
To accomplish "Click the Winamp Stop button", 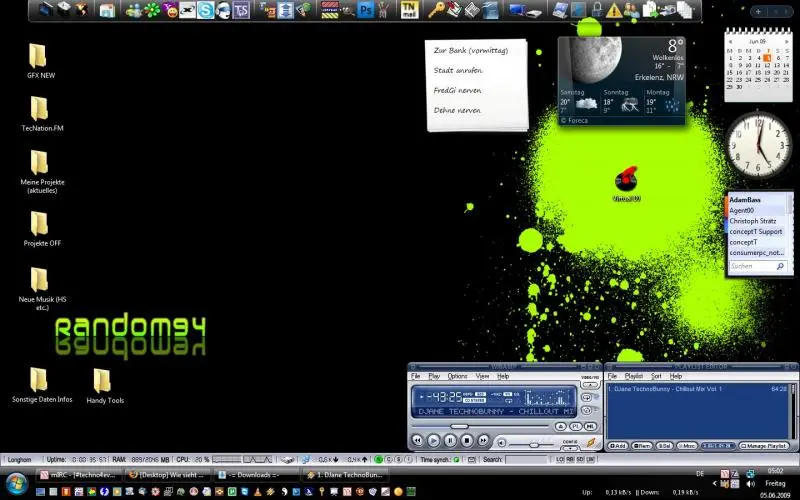I will [x=467, y=440].
